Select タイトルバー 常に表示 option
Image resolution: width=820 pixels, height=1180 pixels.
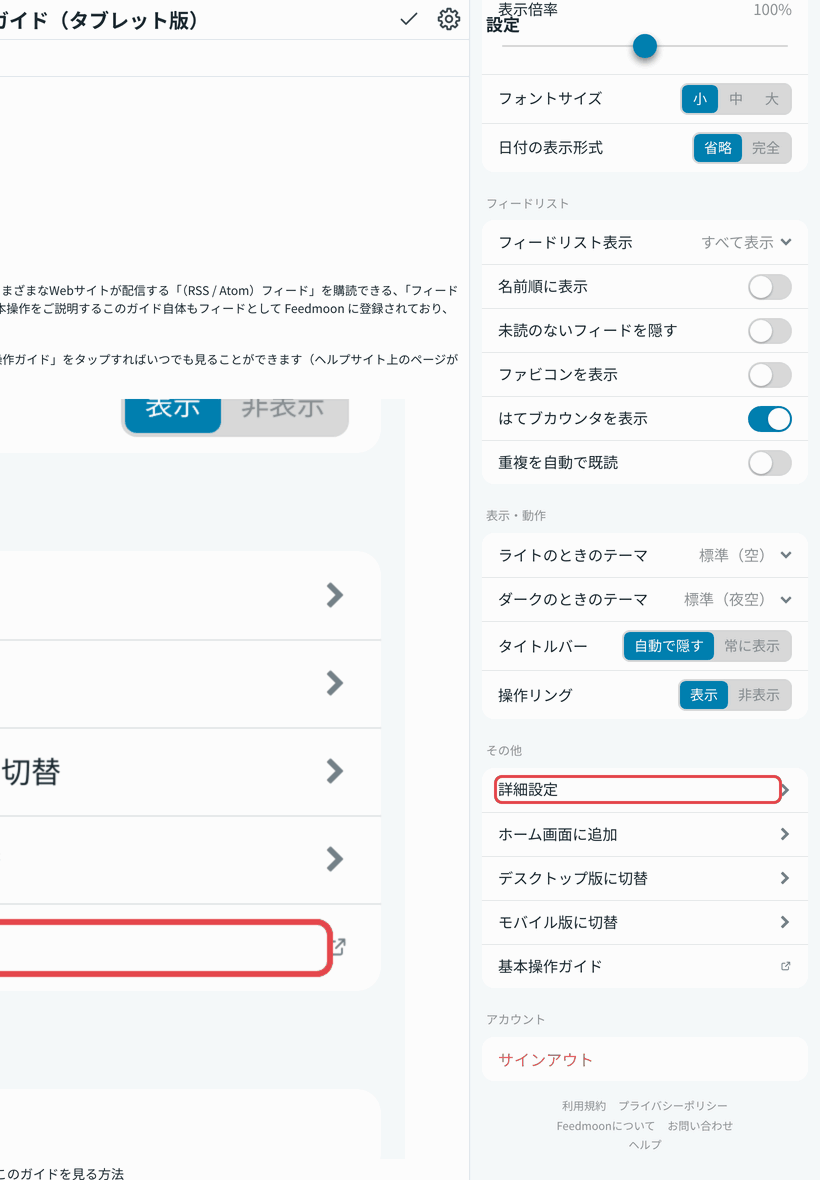coord(752,646)
